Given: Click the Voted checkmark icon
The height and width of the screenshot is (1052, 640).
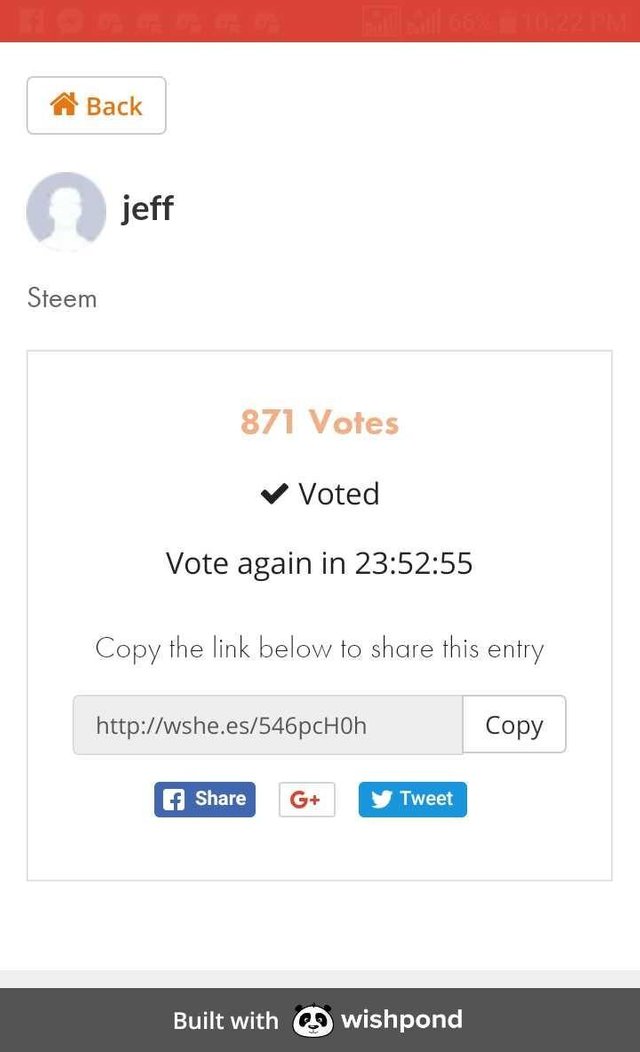Looking at the screenshot, I should point(273,494).
